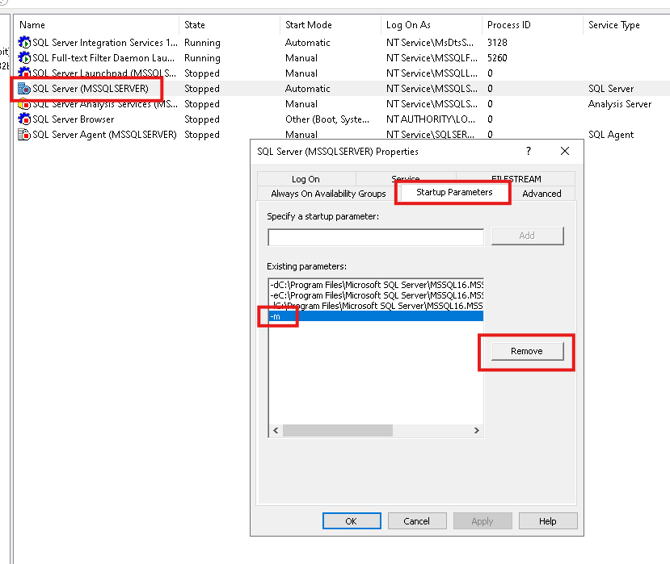Open the FILESTREAM tab
Image resolution: width=670 pixels, height=564 pixels.
tap(516, 178)
